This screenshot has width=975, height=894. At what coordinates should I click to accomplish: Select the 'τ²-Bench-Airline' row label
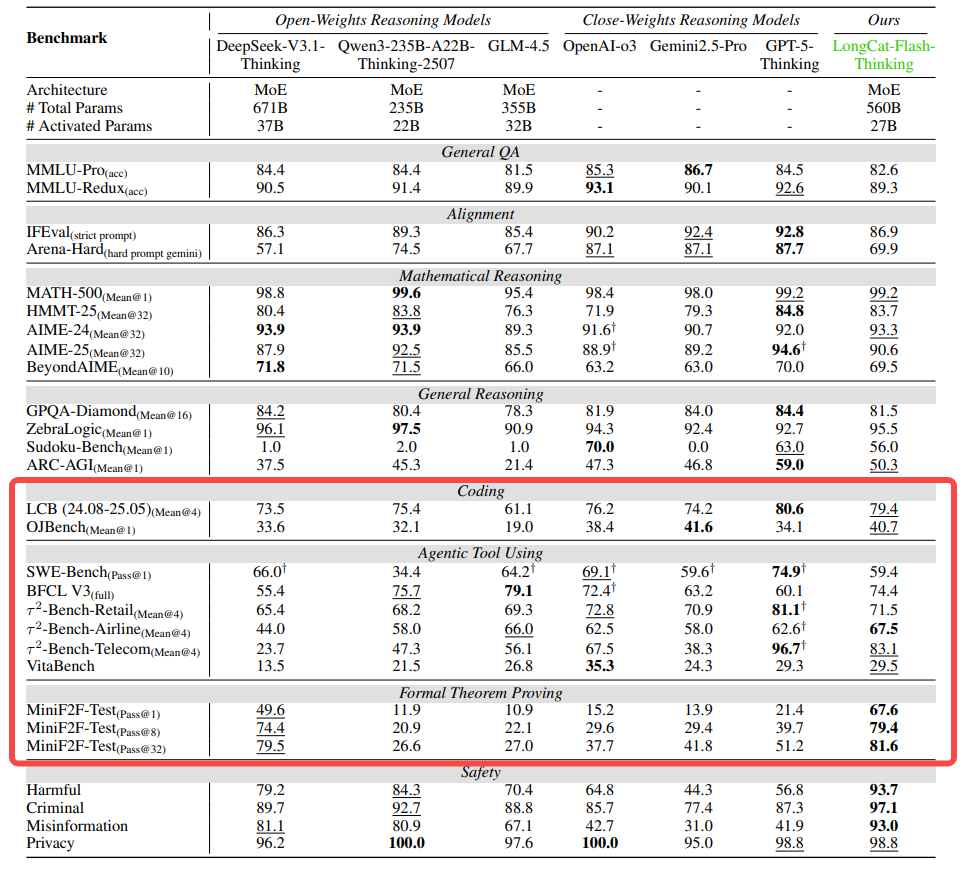click(x=108, y=629)
